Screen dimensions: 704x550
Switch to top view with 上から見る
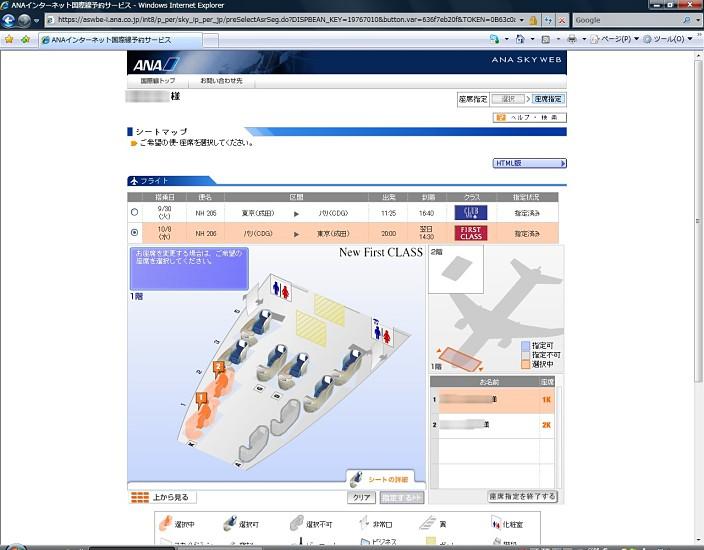(x=162, y=497)
